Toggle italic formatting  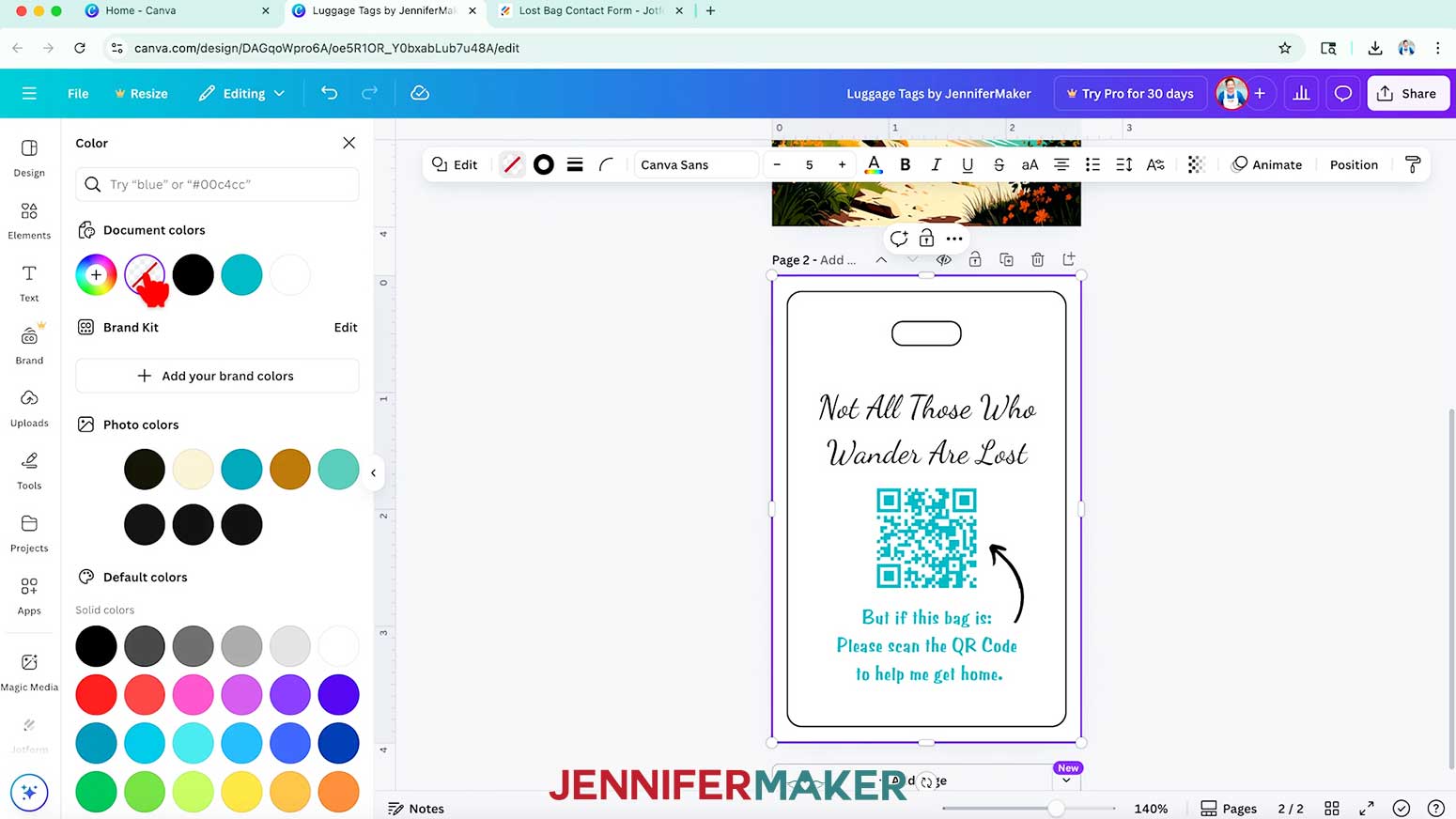[x=936, y=164]
